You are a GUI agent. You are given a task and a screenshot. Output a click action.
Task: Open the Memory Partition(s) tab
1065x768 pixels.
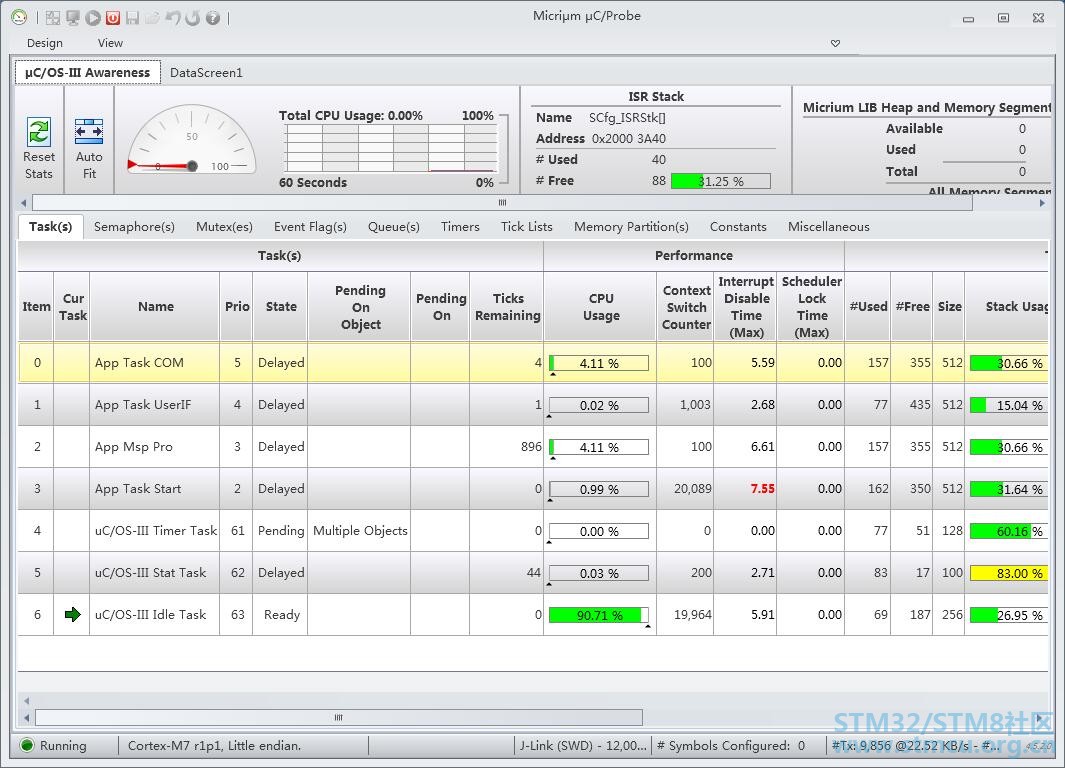tap(631, 227)
